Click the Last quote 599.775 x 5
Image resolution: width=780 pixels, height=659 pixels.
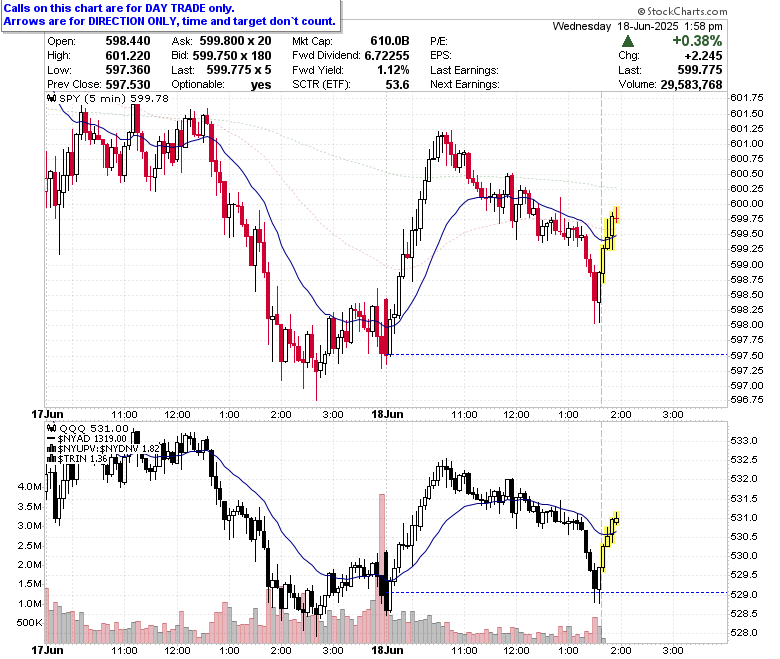(x=239, y=70)
